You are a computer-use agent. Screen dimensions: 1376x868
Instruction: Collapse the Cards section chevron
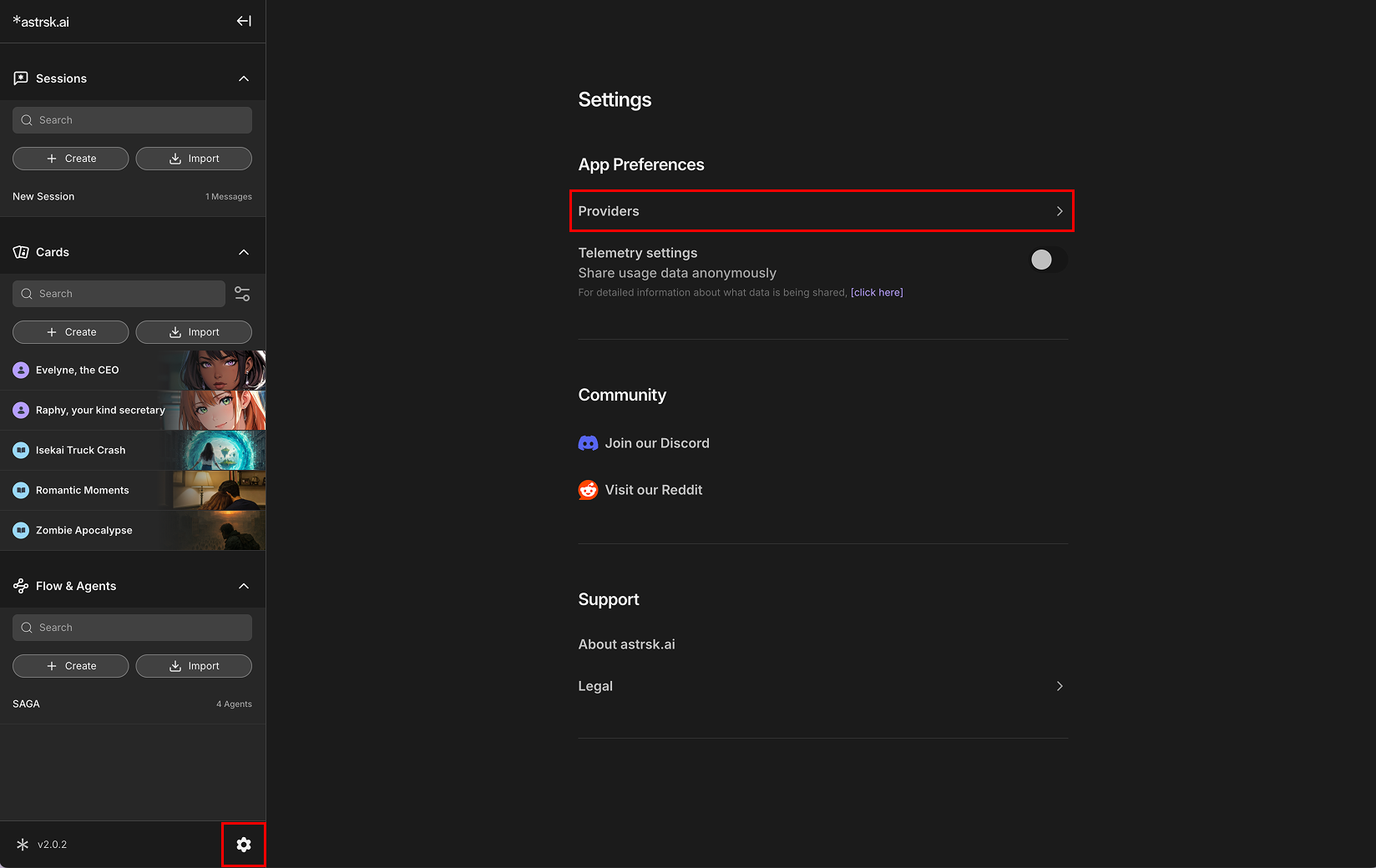[x=244, y=252]
